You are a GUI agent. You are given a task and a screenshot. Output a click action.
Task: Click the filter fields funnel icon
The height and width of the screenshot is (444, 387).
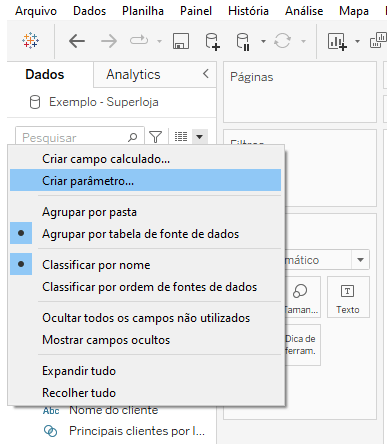click(155, 137)
